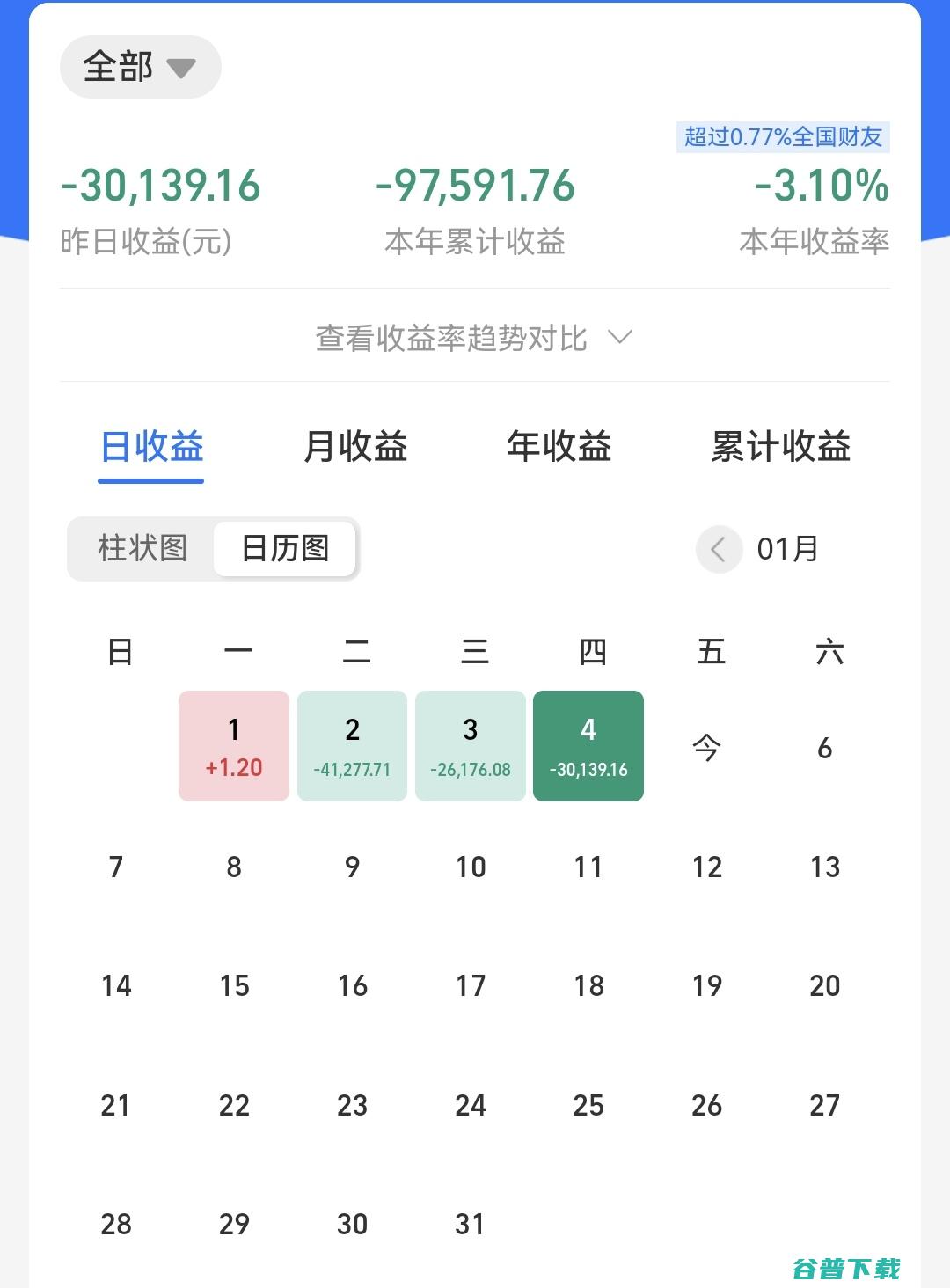Viewport: 950px width, 1288px height.
Task: Select calendar day 23
Action: pyautogui.click(x=352, y=1105)
